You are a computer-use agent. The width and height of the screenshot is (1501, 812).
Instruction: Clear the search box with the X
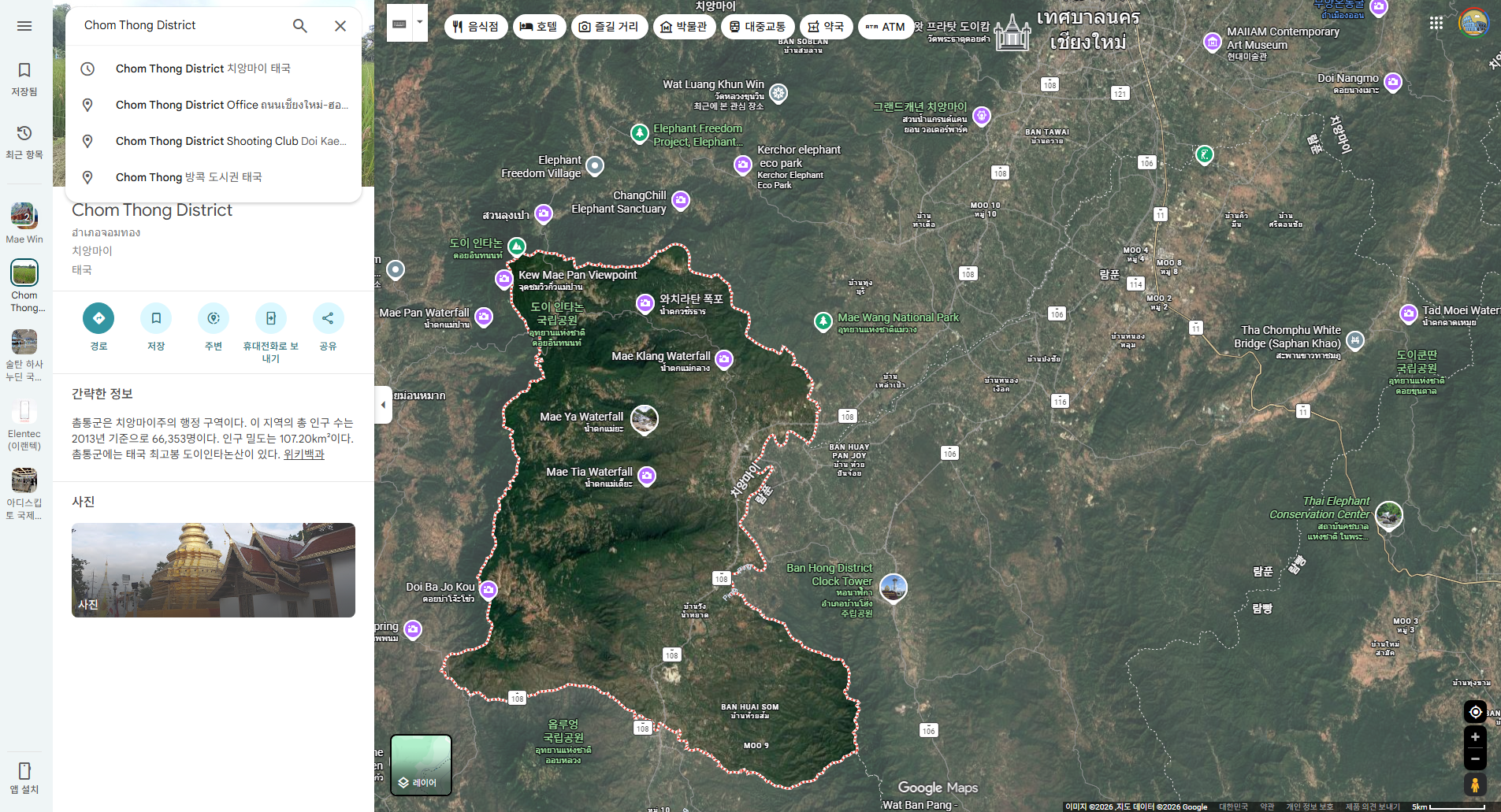tap(340, 25)
